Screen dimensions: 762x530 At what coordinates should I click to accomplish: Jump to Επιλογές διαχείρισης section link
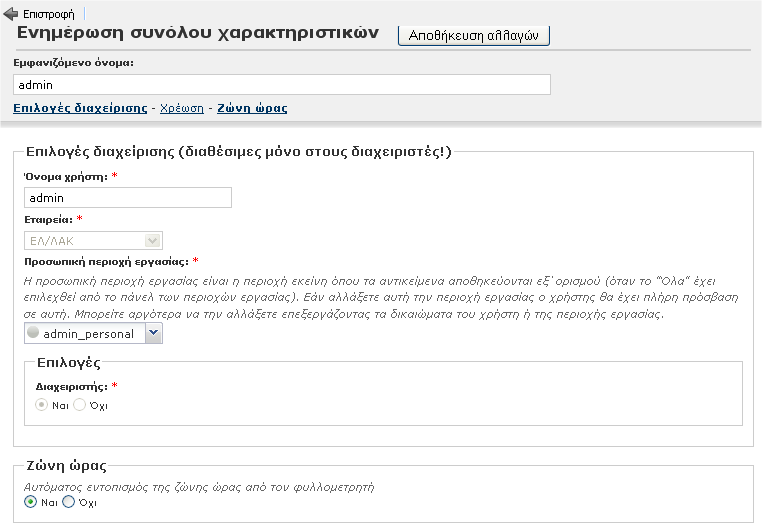point(80,107)
